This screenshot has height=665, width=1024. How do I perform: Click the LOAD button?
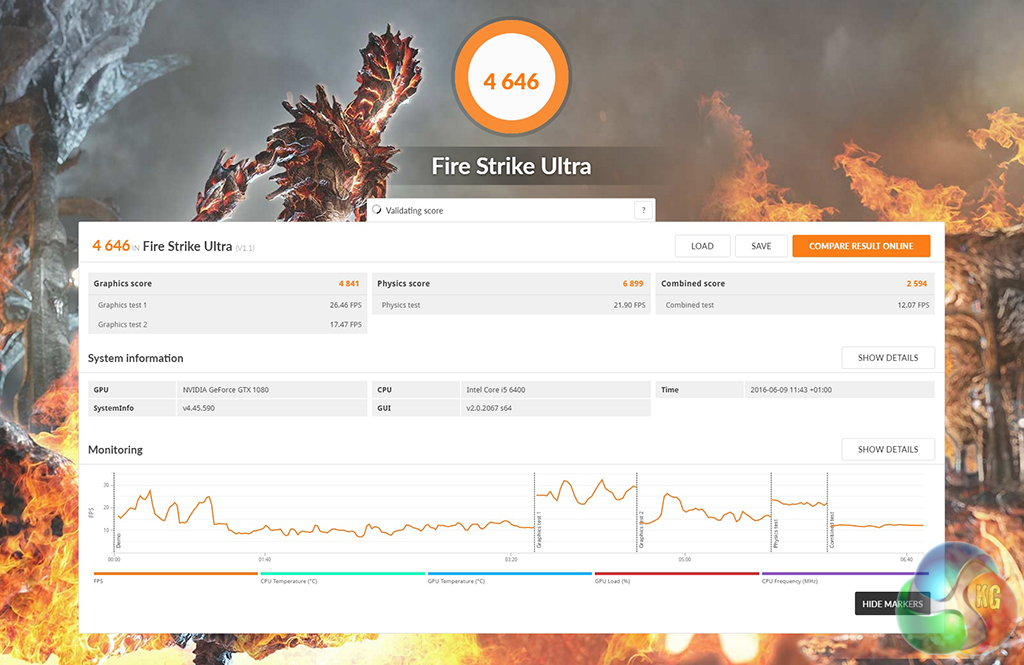coord(702,246)
